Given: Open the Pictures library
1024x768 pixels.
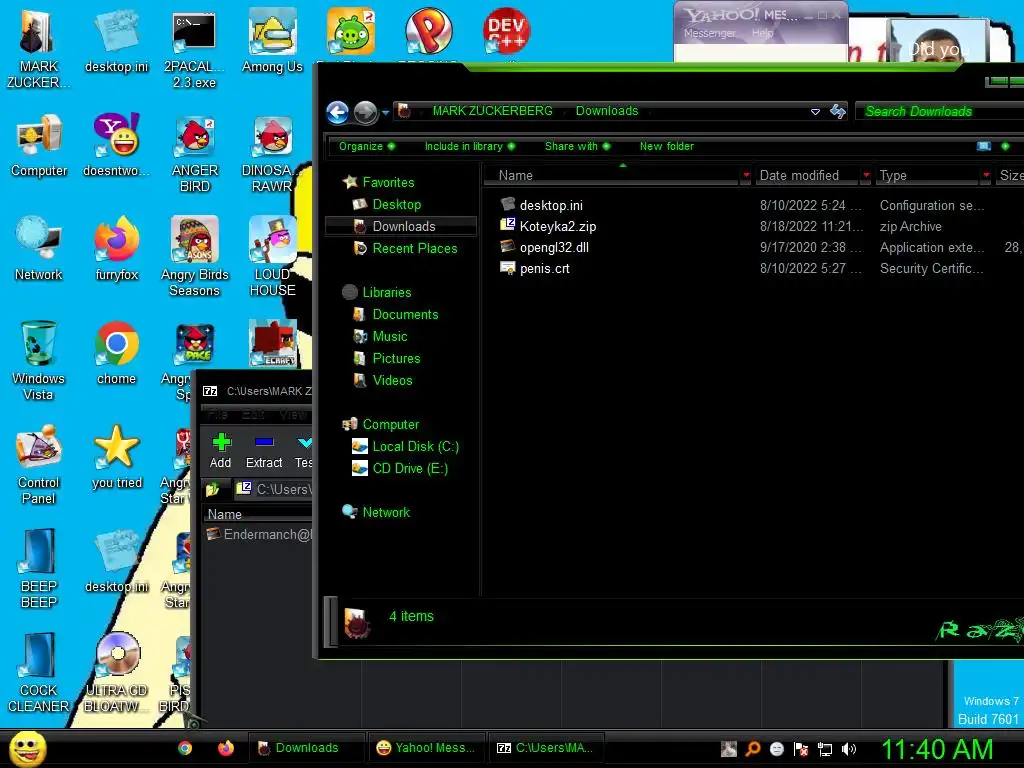Looking at the screenshot, I should (396, 359).
